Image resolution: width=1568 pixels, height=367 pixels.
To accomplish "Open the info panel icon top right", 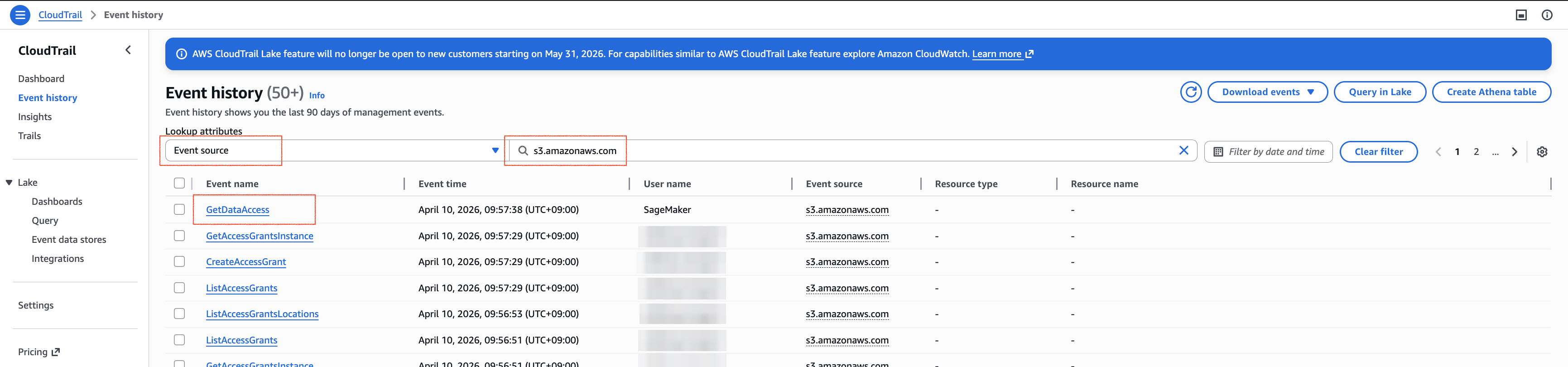I will (1547, 14).
